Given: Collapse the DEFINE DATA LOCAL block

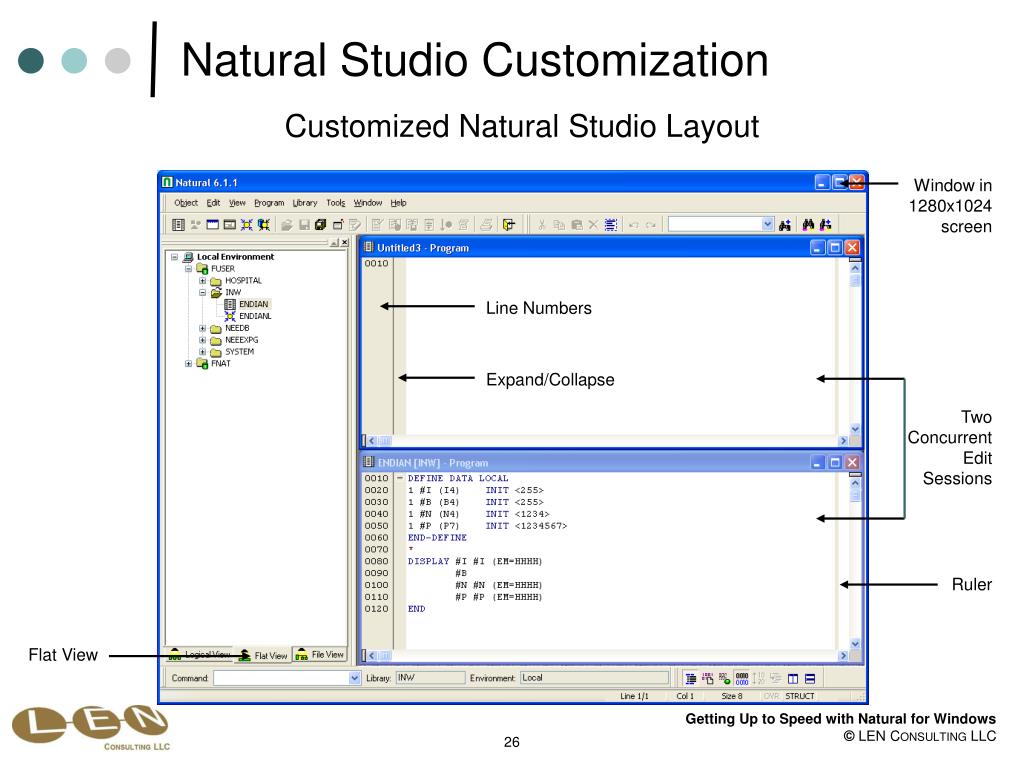Looking at the screenshot, I should 400,478.
